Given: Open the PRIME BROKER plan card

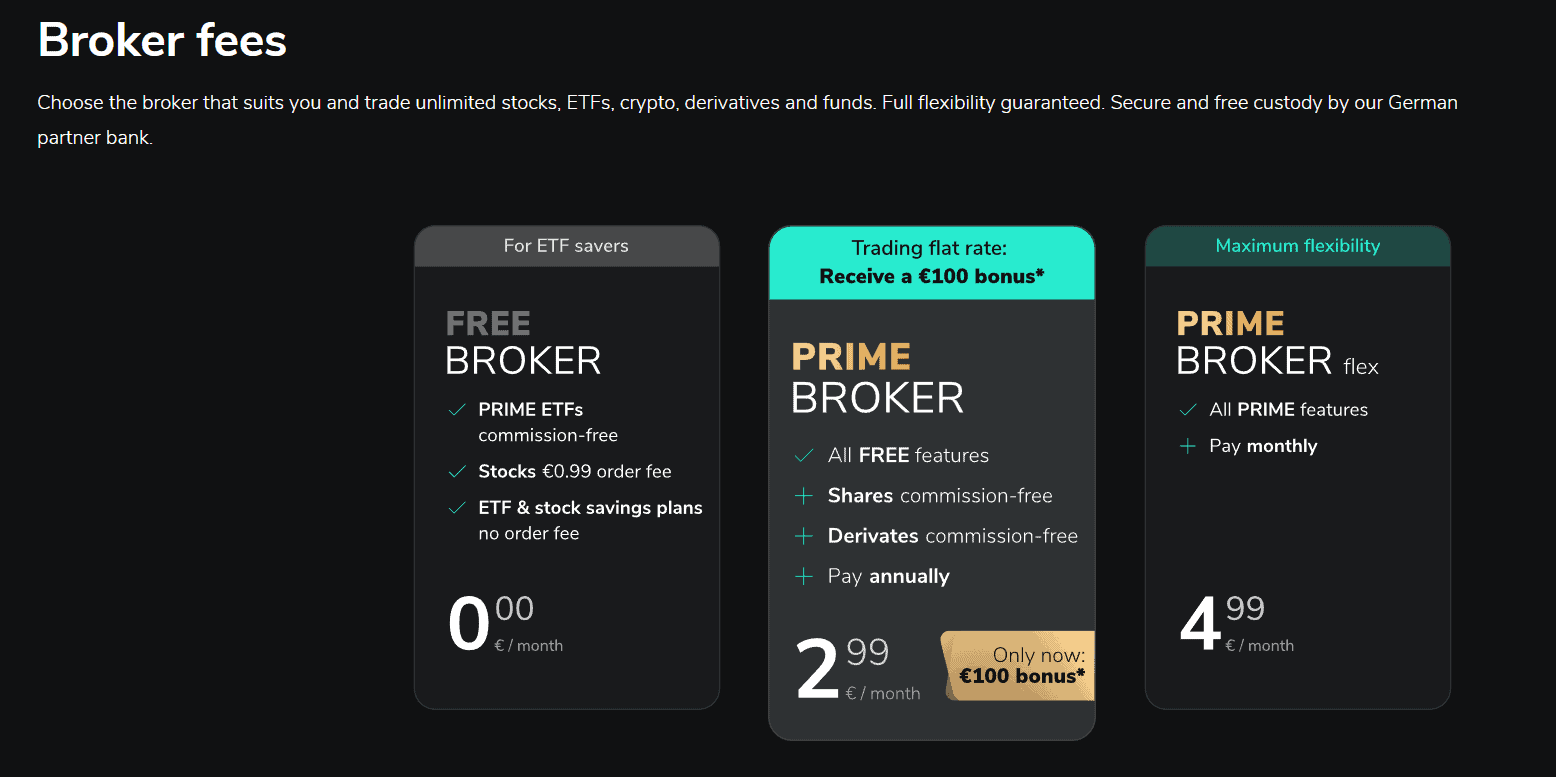Looking at the screenshot, I should (x=931, y=480).
